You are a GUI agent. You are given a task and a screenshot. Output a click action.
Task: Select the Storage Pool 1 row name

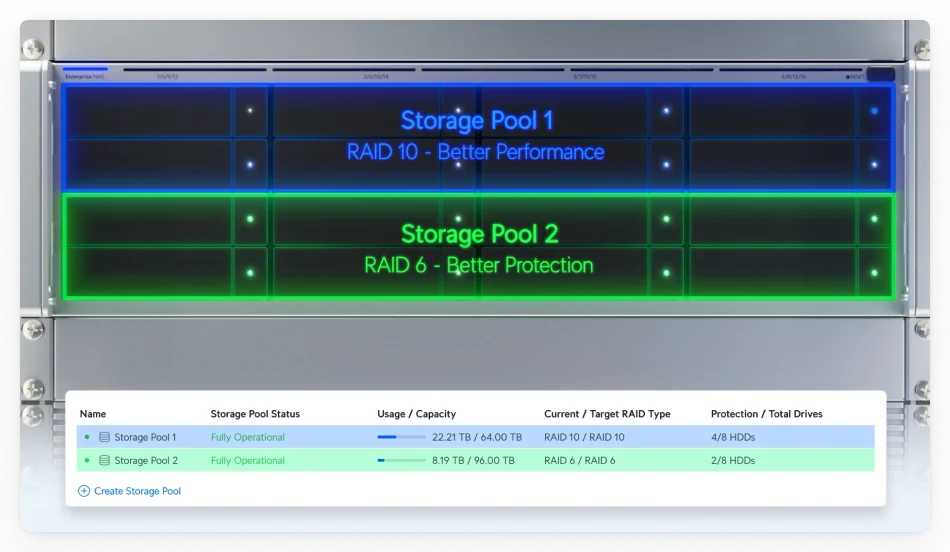coord(145,437)
